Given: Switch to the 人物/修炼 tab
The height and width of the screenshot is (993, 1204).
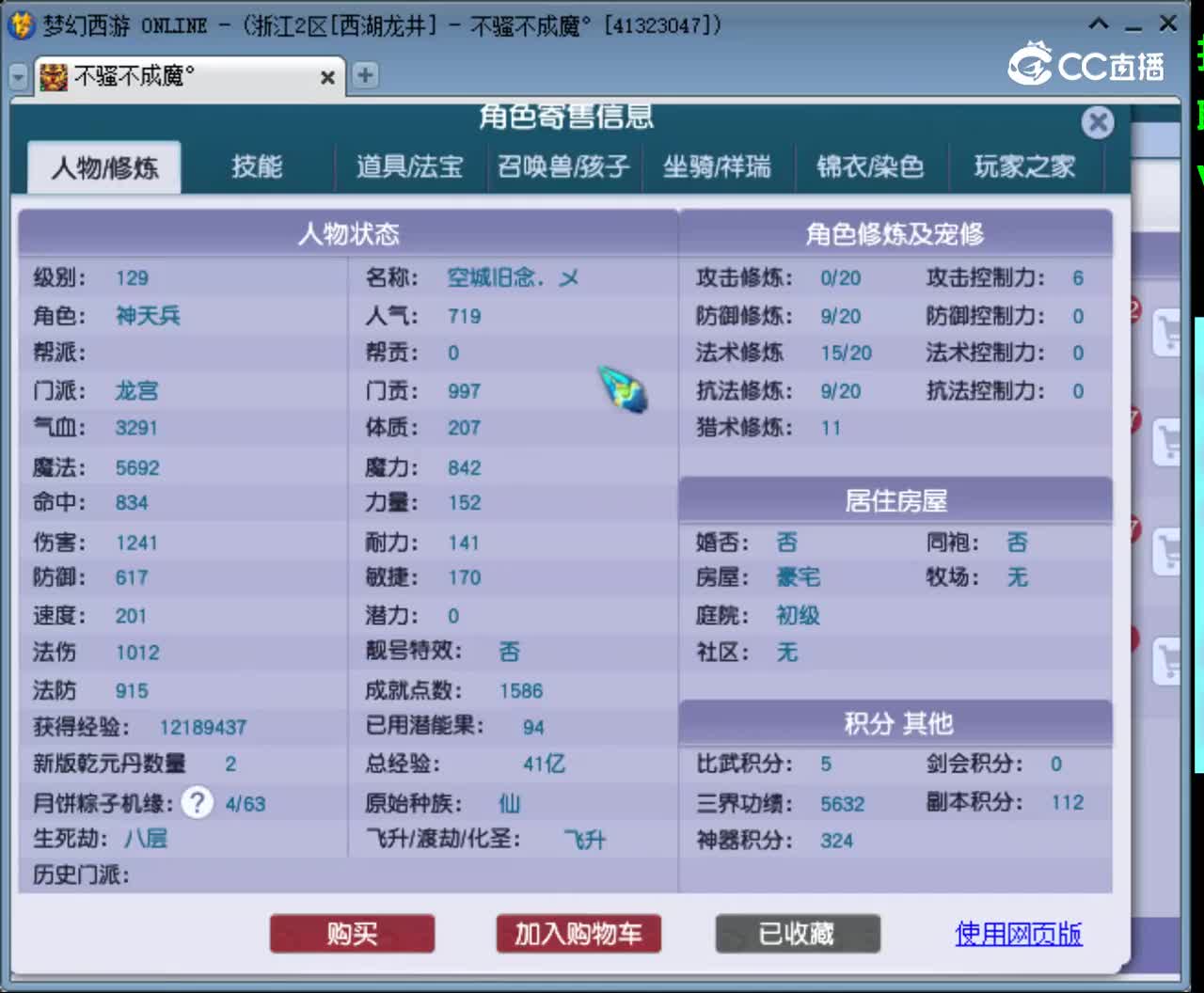Looking at the screenshot, I should 104,168.
